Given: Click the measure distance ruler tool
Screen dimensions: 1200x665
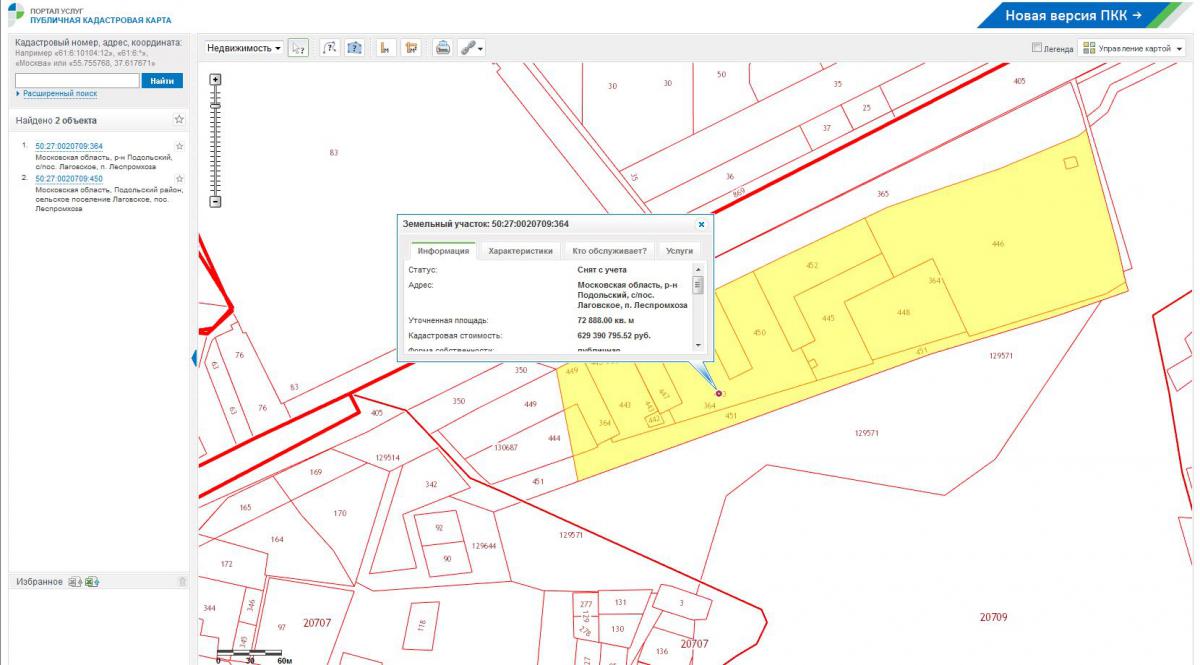Looking at the screenshot, I should [384, 48].
